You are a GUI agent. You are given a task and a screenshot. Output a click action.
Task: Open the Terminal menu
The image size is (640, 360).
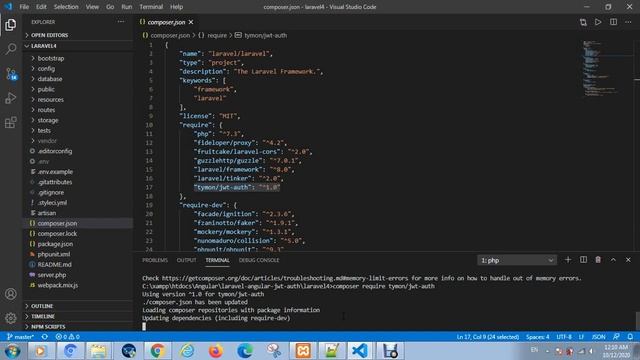[x=151, y=7]
